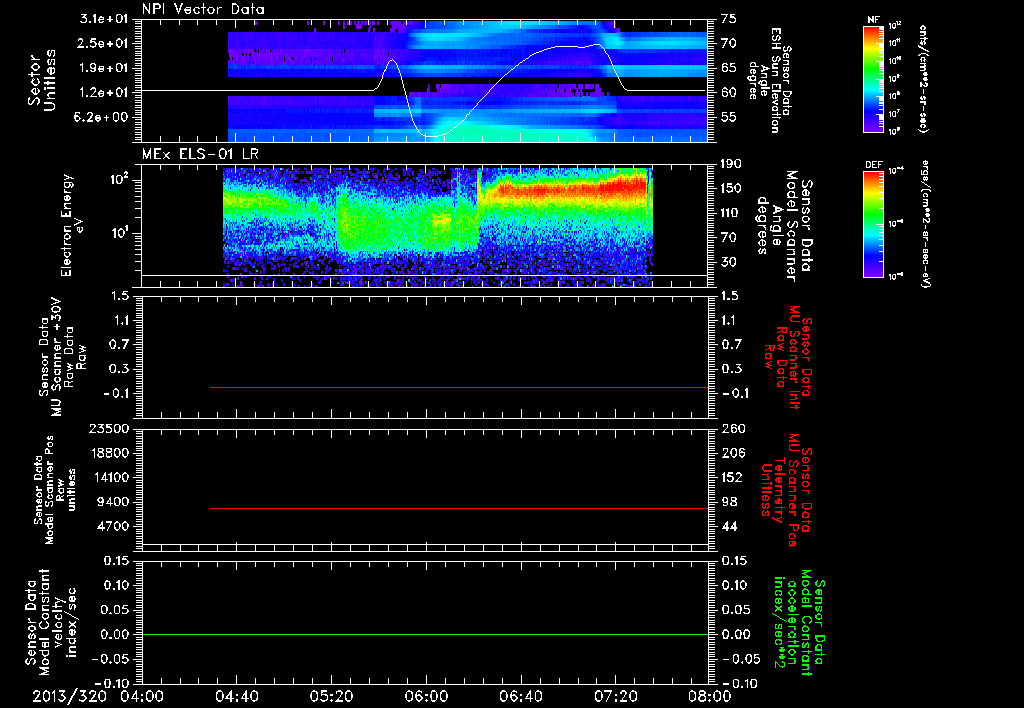Click the 190 degree scanner angle tick
The image size is (1024, 708).
731,164
